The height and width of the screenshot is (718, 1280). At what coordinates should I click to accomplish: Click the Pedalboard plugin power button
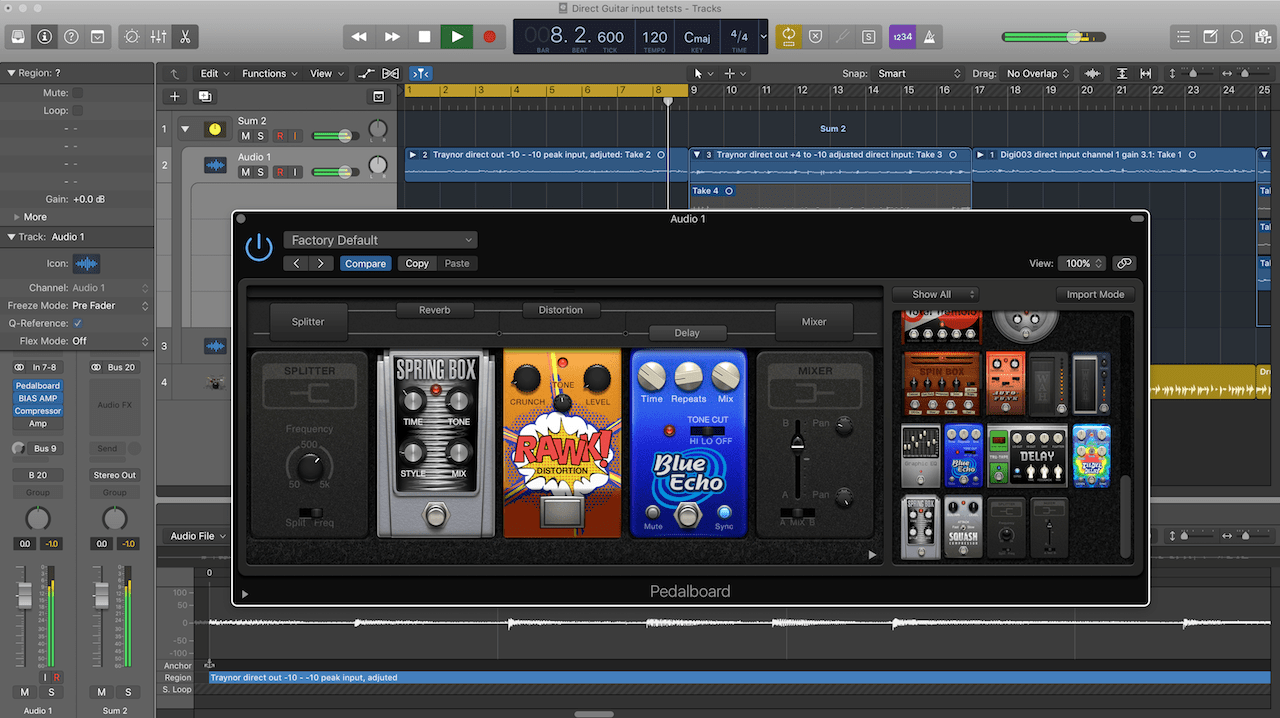[259, 247]
